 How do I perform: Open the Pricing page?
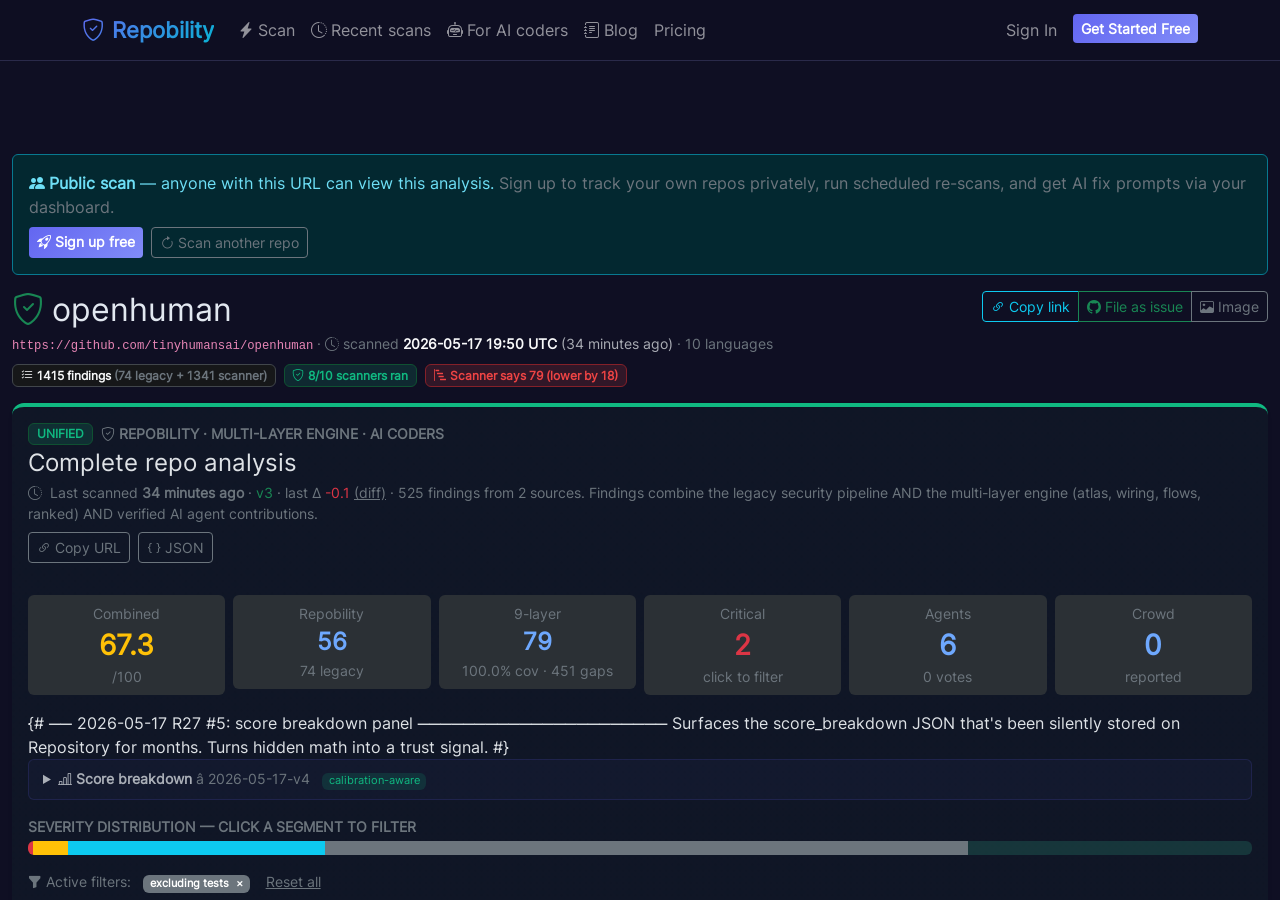coord(680,30)
